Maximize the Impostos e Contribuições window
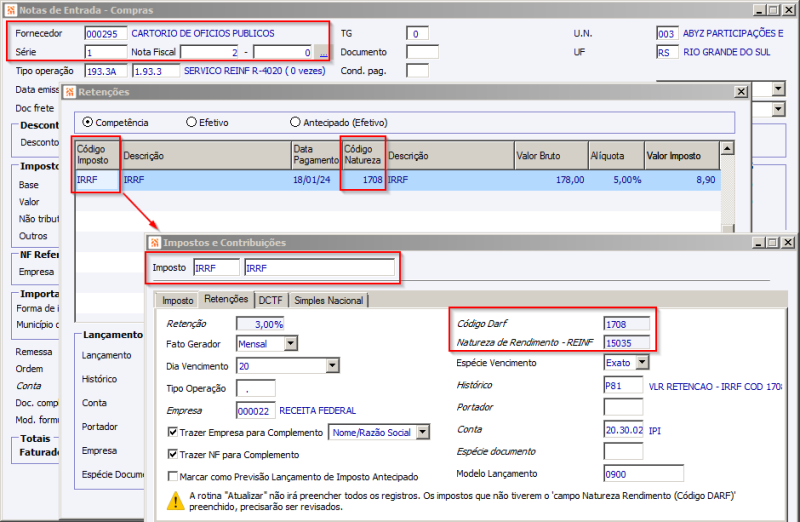800x522 pixels. 772,242
